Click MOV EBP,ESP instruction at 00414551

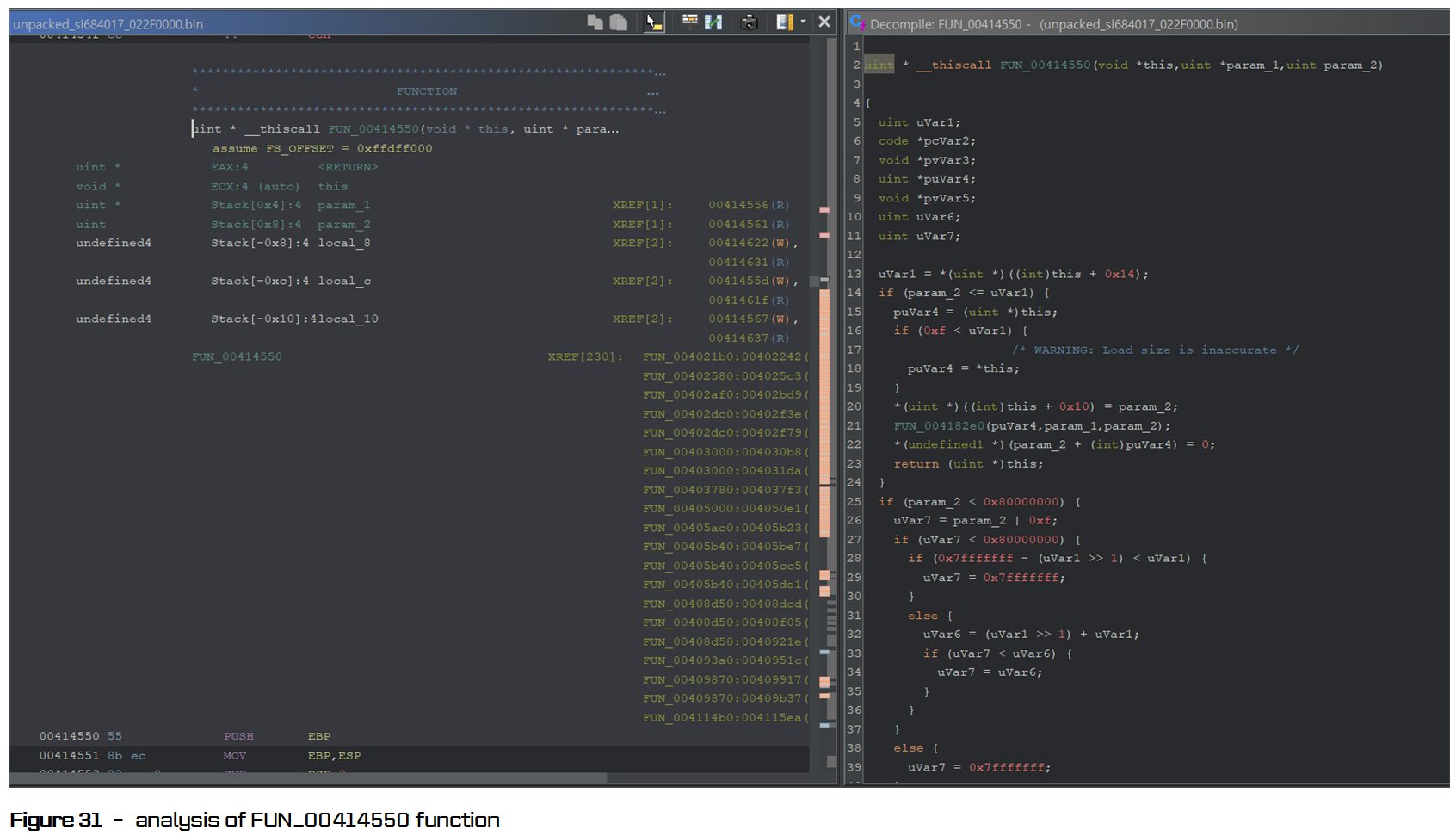(x=292, y=755)
